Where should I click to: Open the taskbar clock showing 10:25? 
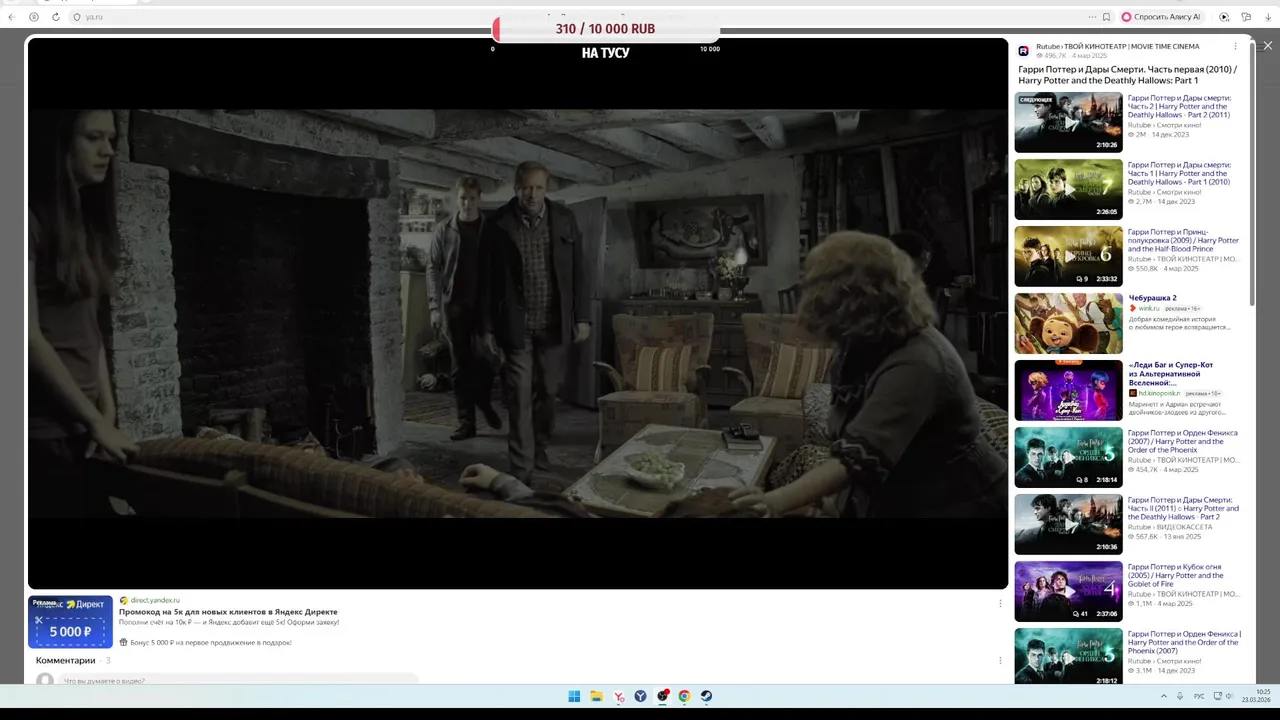[1256, 696]
